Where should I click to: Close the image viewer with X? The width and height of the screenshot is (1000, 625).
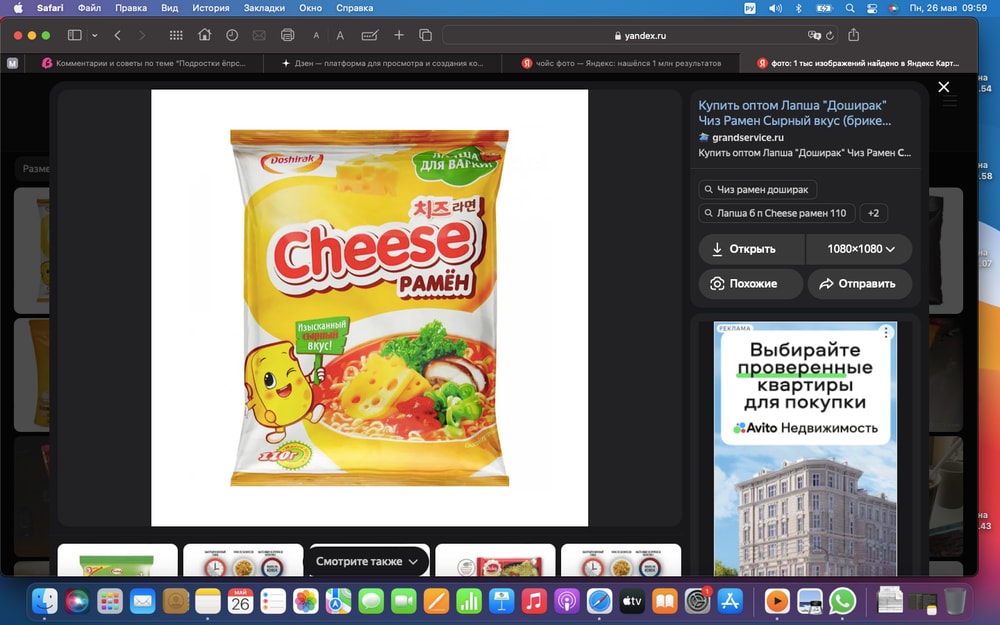tap(944, 87)
